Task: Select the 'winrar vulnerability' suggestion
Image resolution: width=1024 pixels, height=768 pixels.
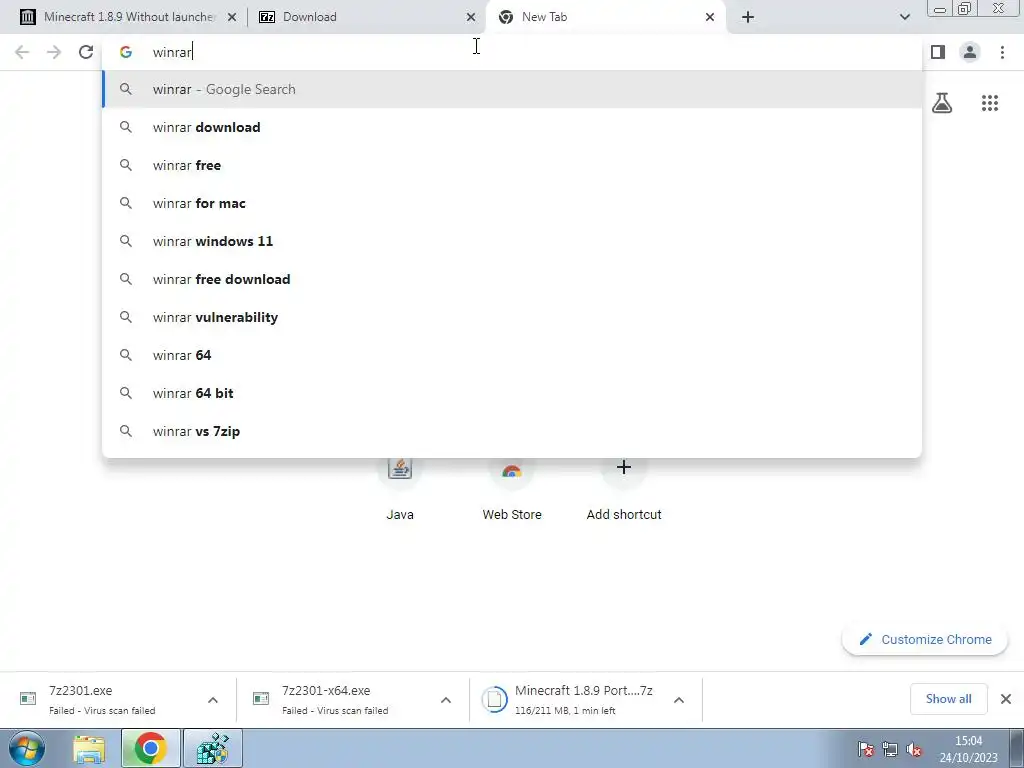Action: coord(512,317)
